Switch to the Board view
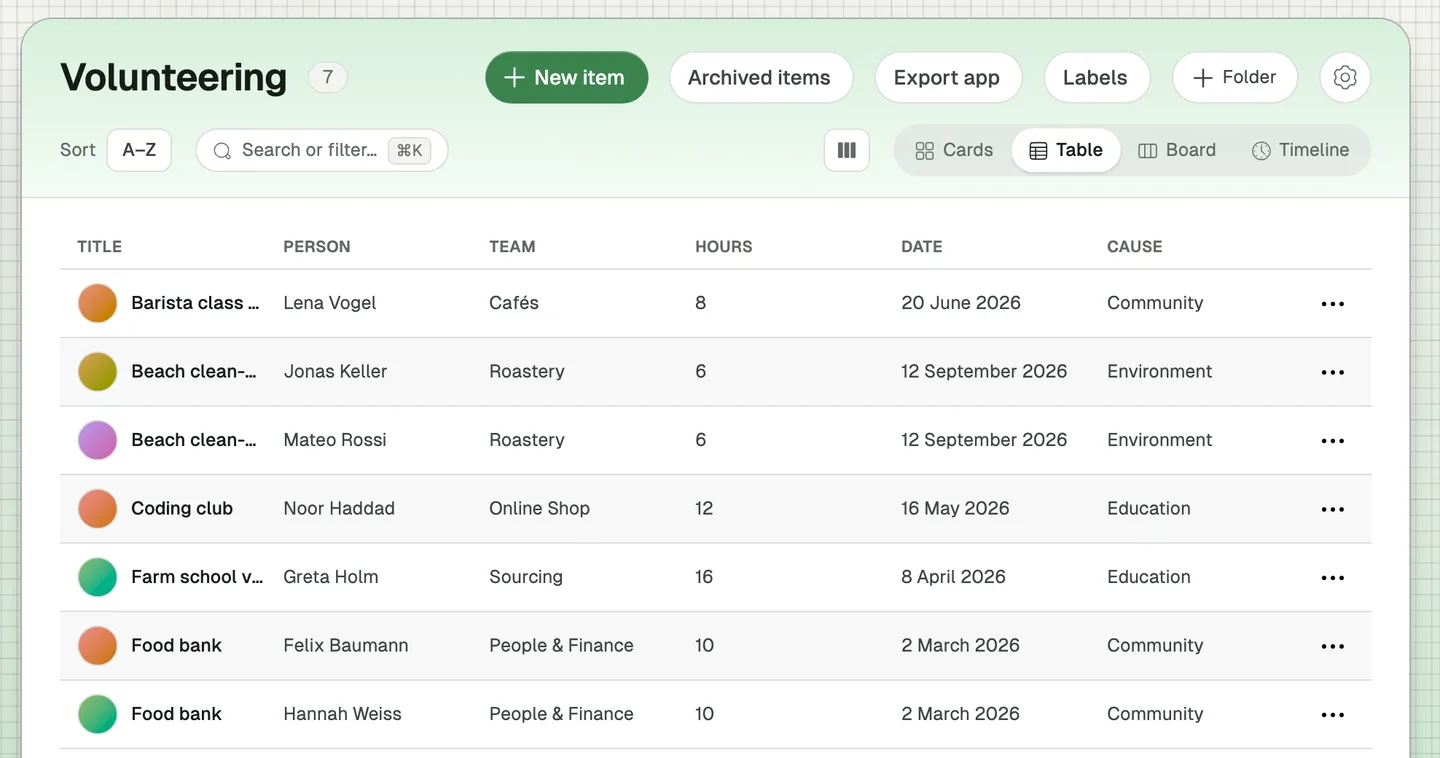 pos(1177,150)
